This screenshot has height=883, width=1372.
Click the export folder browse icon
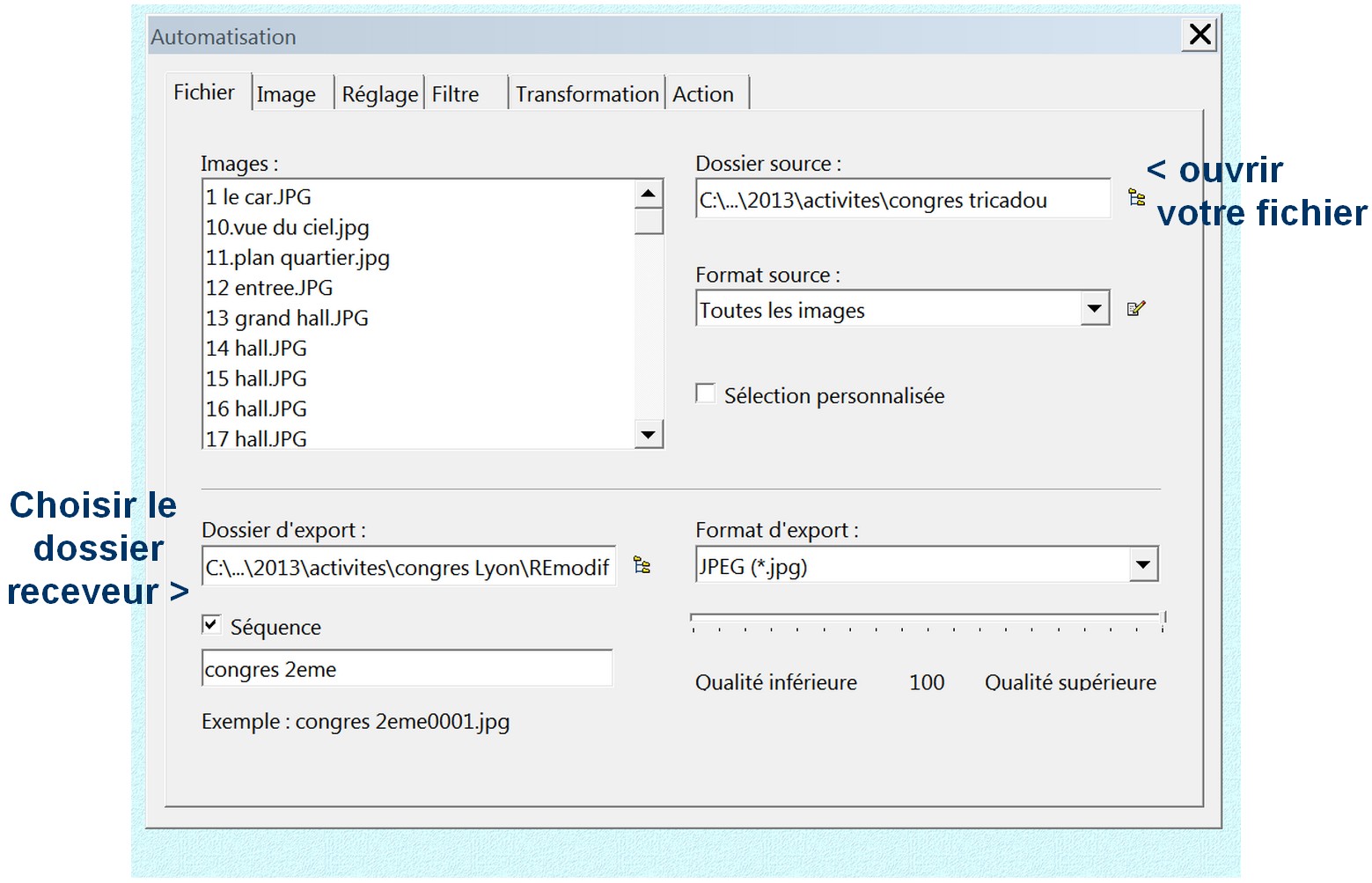pos(642,566)
